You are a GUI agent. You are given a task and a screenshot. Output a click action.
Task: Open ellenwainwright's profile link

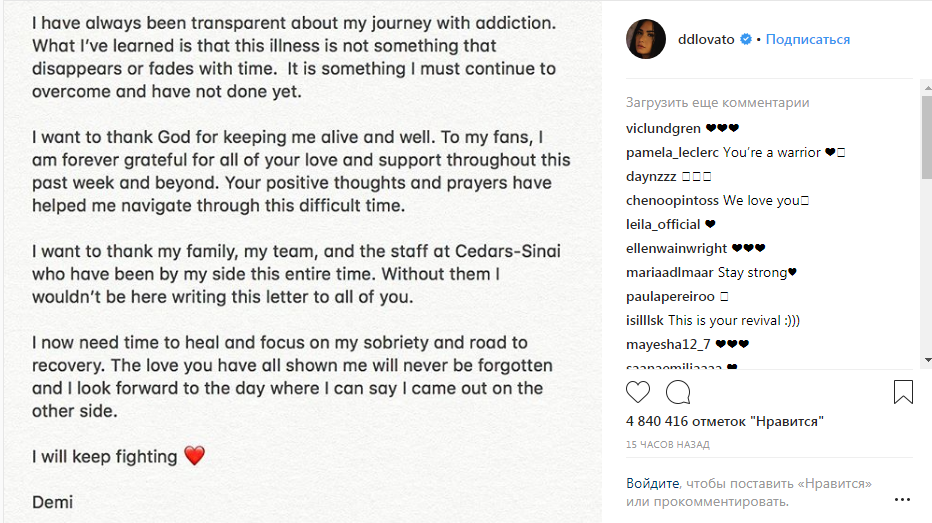click(676, 248)
